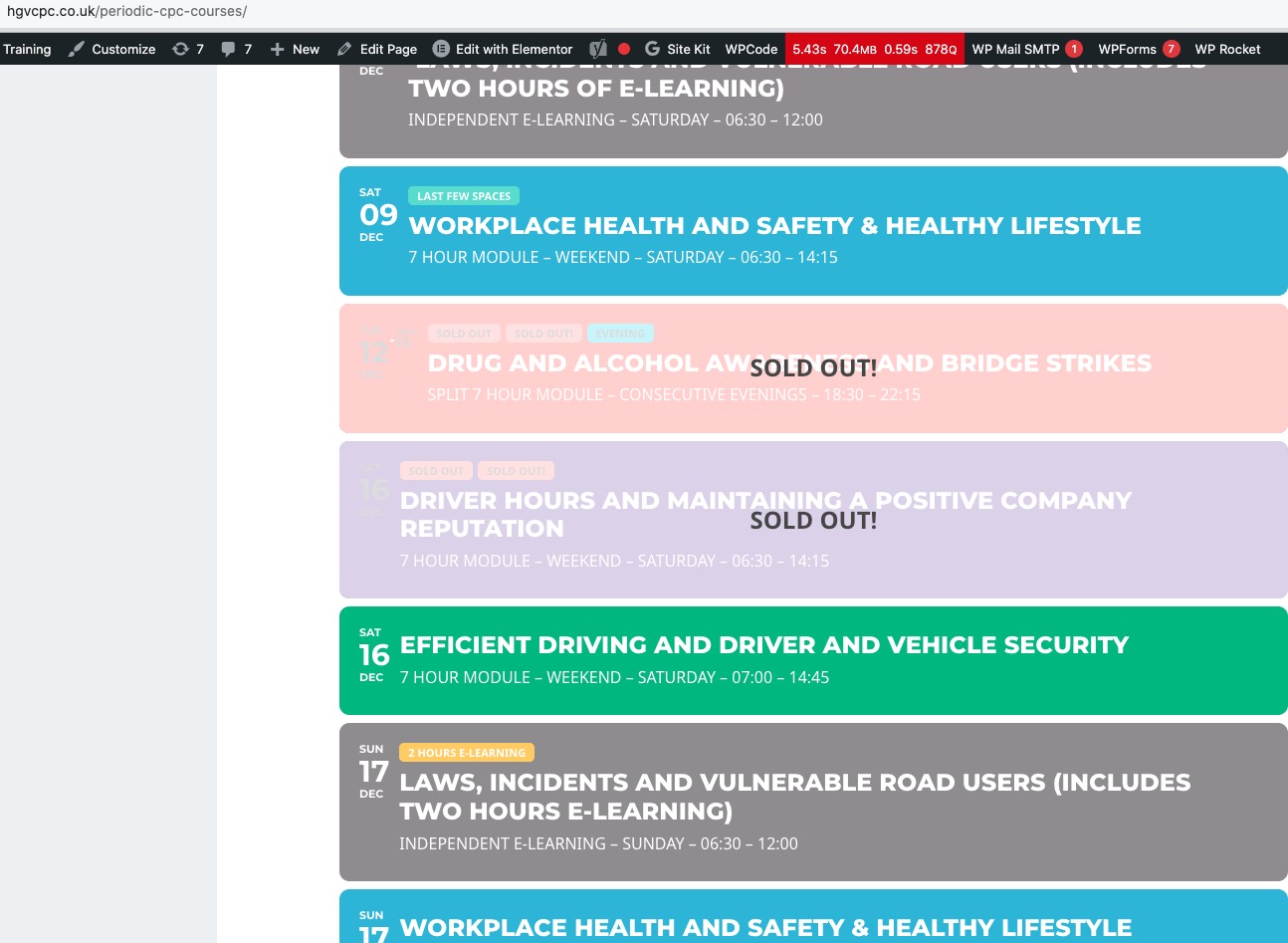
Task: Open Laws, Incidents Sunday 17 Dec course
Action: click(x=813, y=802)
